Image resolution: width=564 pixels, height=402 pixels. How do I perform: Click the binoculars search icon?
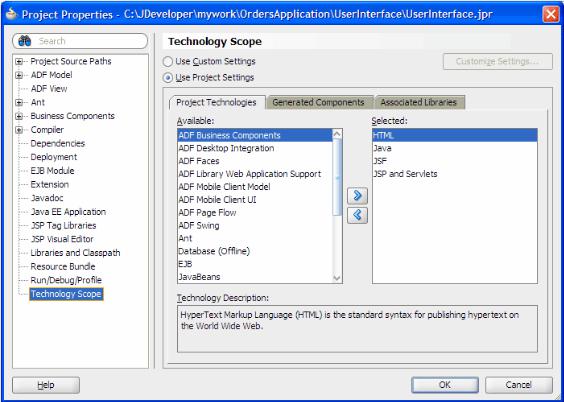click(x=24, y=41)
